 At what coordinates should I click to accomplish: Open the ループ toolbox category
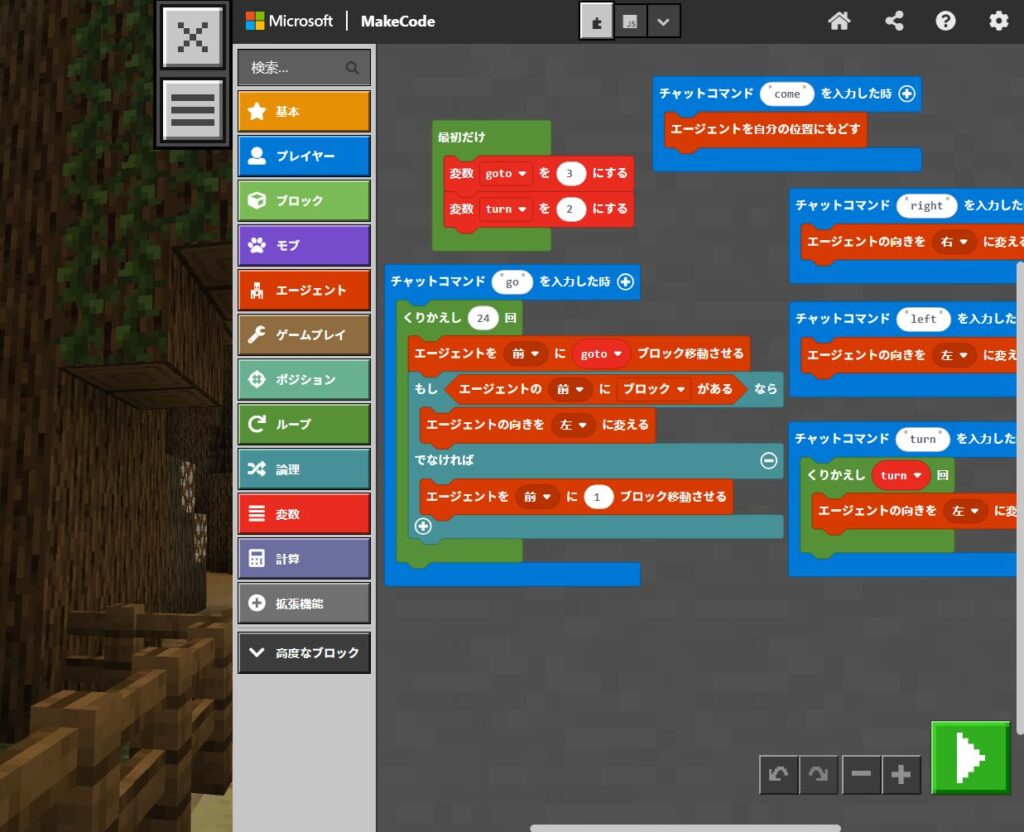point(303,424)
